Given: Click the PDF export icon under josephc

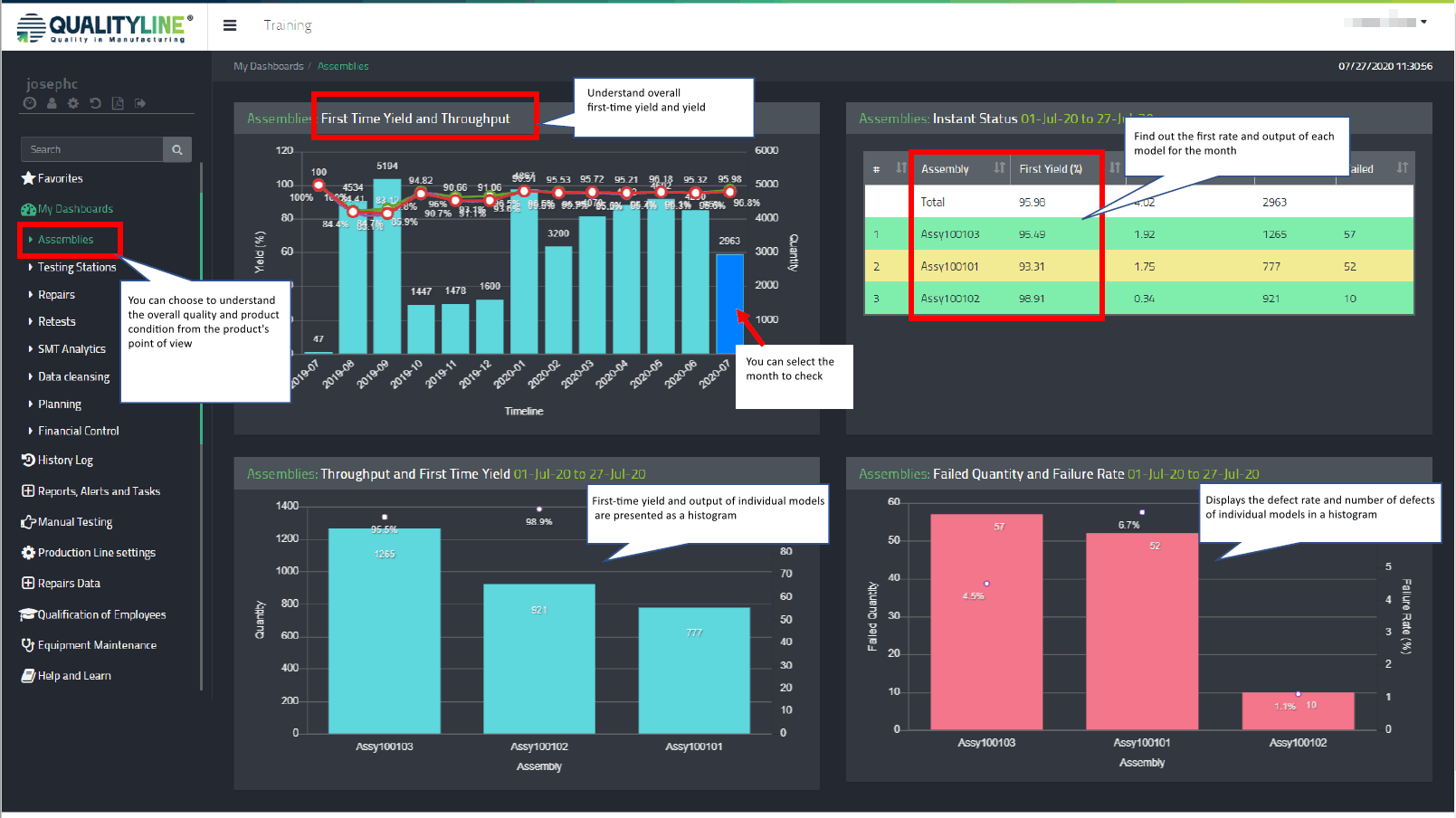Looking at the screenshot, I should pos(118,103).
